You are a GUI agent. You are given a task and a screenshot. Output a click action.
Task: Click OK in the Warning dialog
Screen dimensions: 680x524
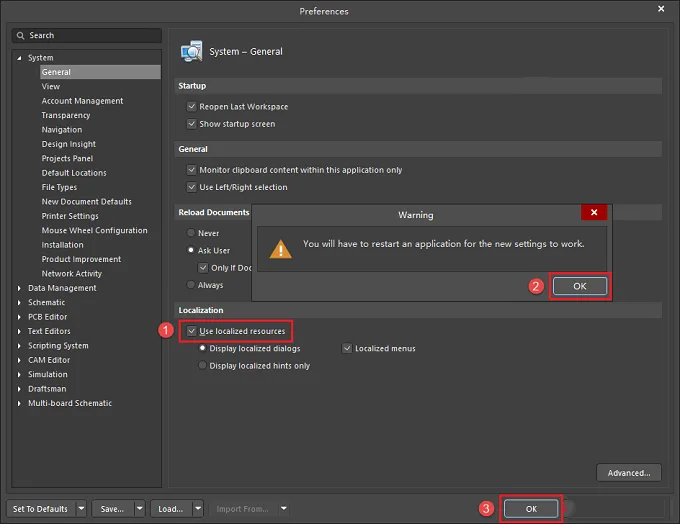580,286
